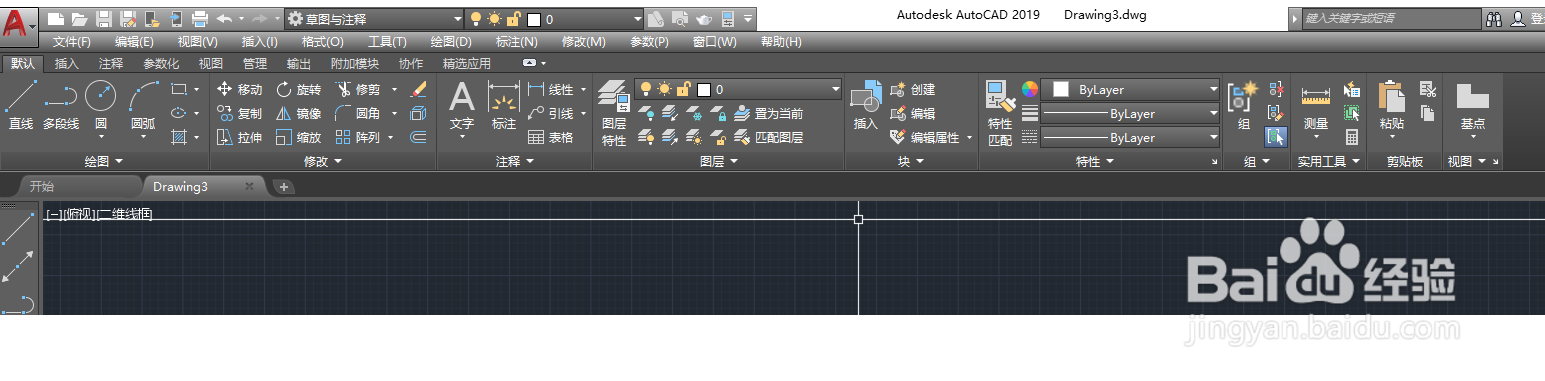The width and height of the screenshot is (1545, 381).
Task: Click the Move (移动) tool
Action: (x=239, y=89)
